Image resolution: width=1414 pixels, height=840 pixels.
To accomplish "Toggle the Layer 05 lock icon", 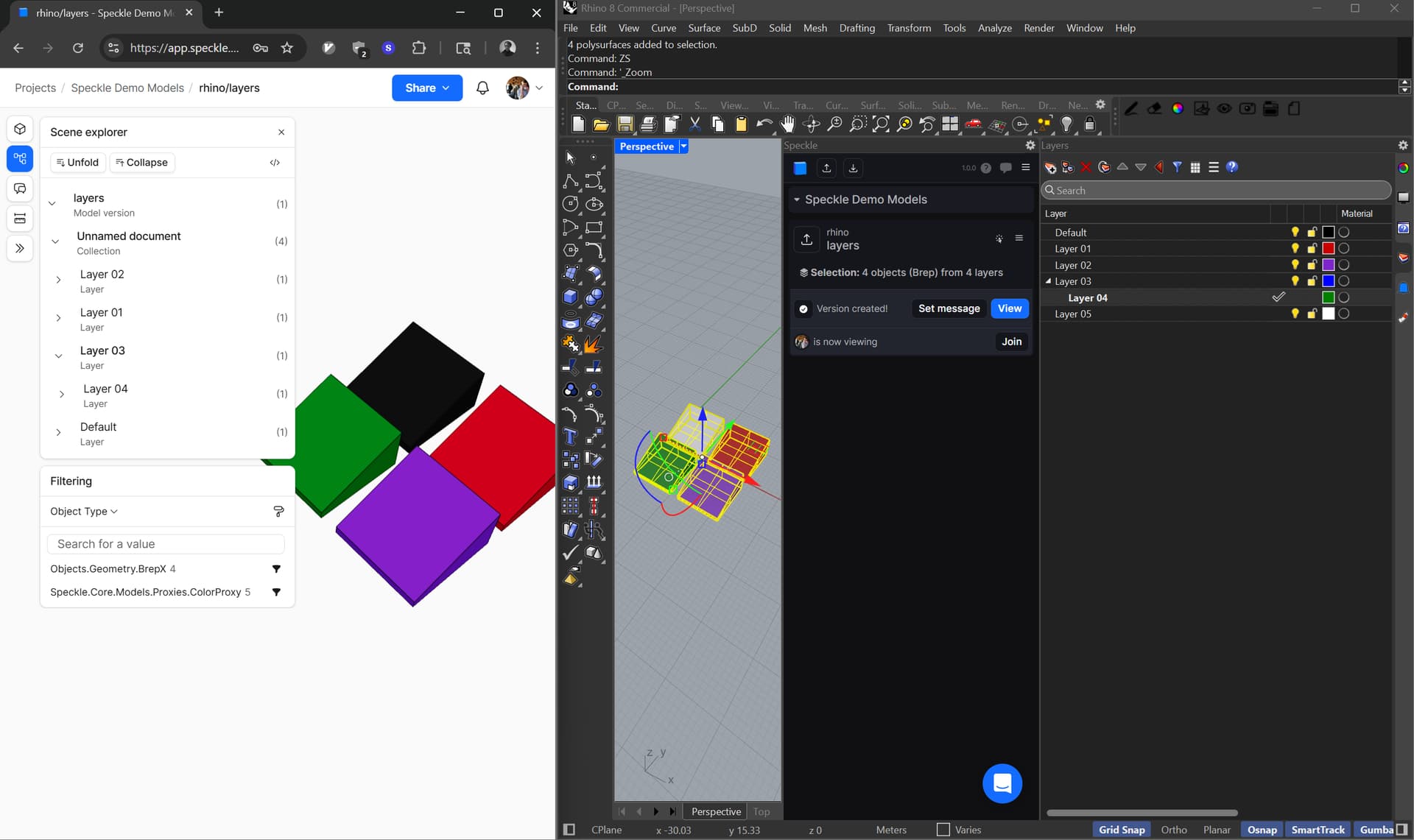I will point(1312,314).
